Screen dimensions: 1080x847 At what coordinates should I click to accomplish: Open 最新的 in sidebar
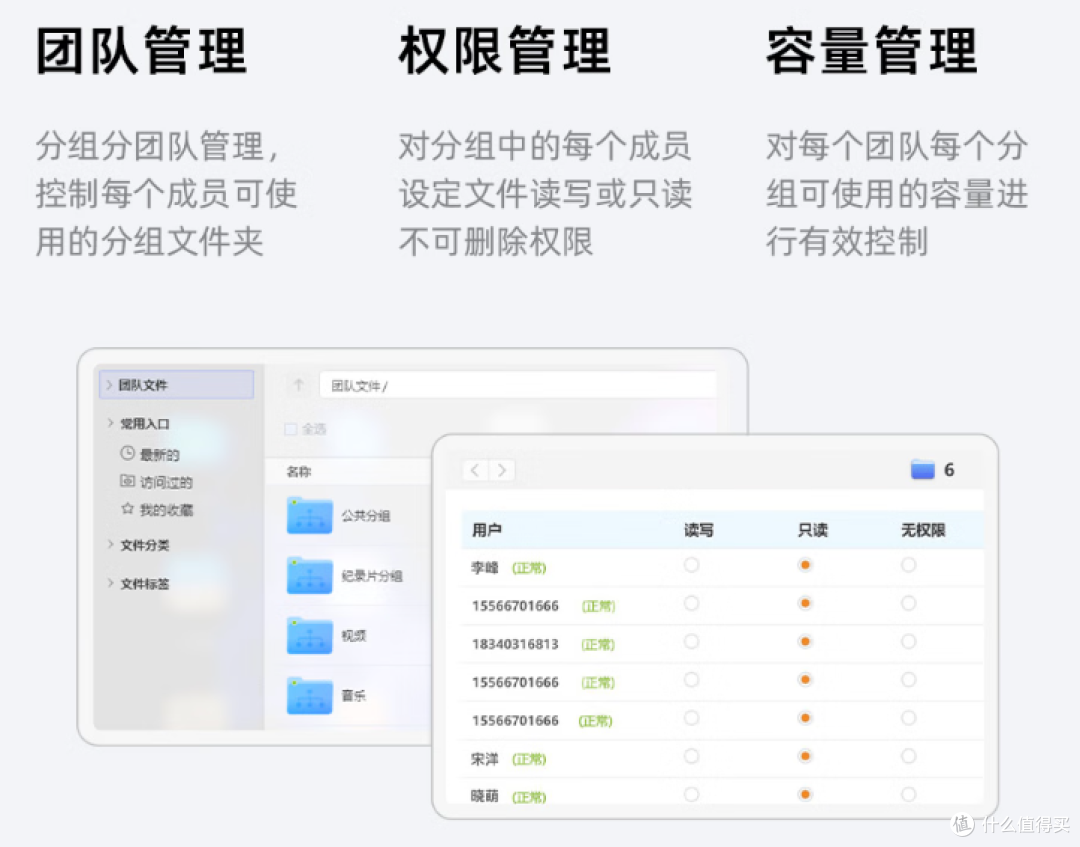159,454
